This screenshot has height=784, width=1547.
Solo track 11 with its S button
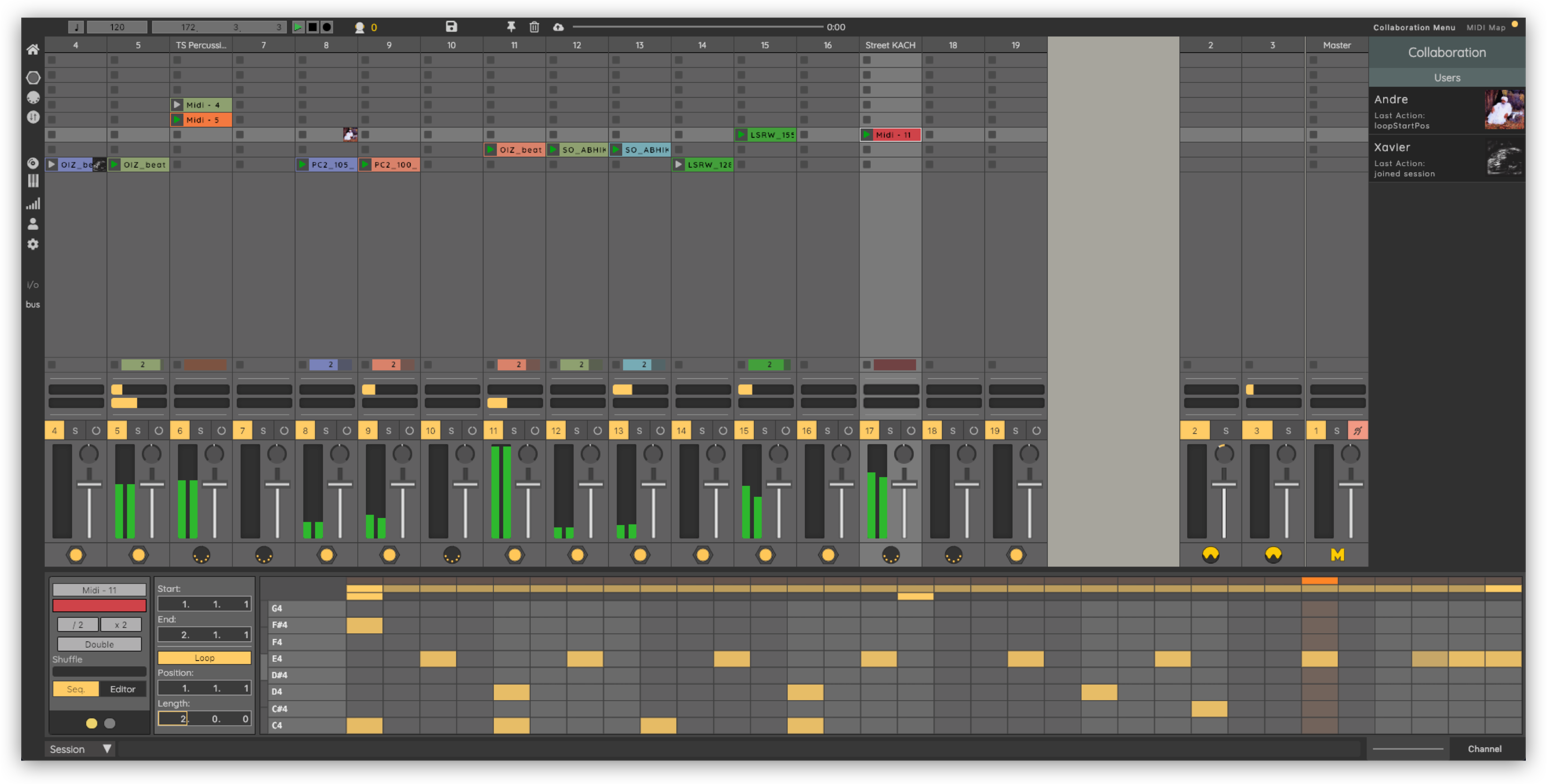(x=513, y=430)
